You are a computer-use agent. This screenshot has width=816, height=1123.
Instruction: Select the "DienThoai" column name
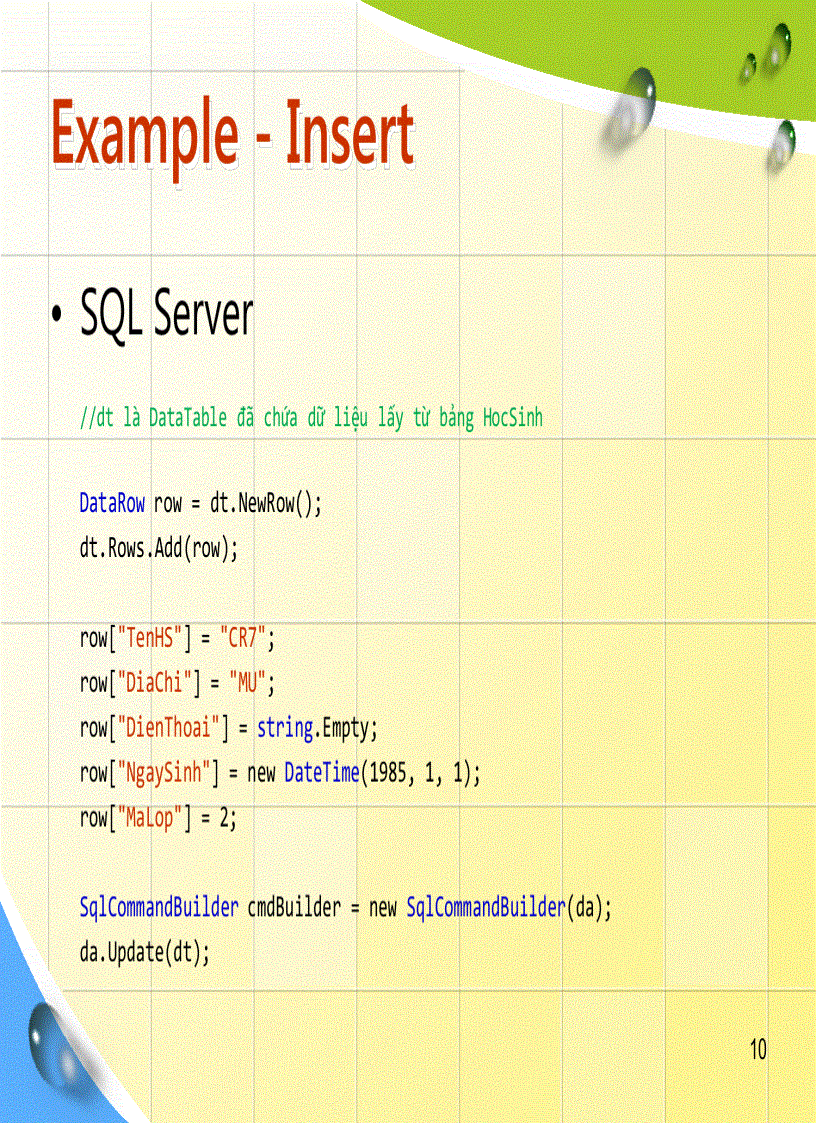170,728
